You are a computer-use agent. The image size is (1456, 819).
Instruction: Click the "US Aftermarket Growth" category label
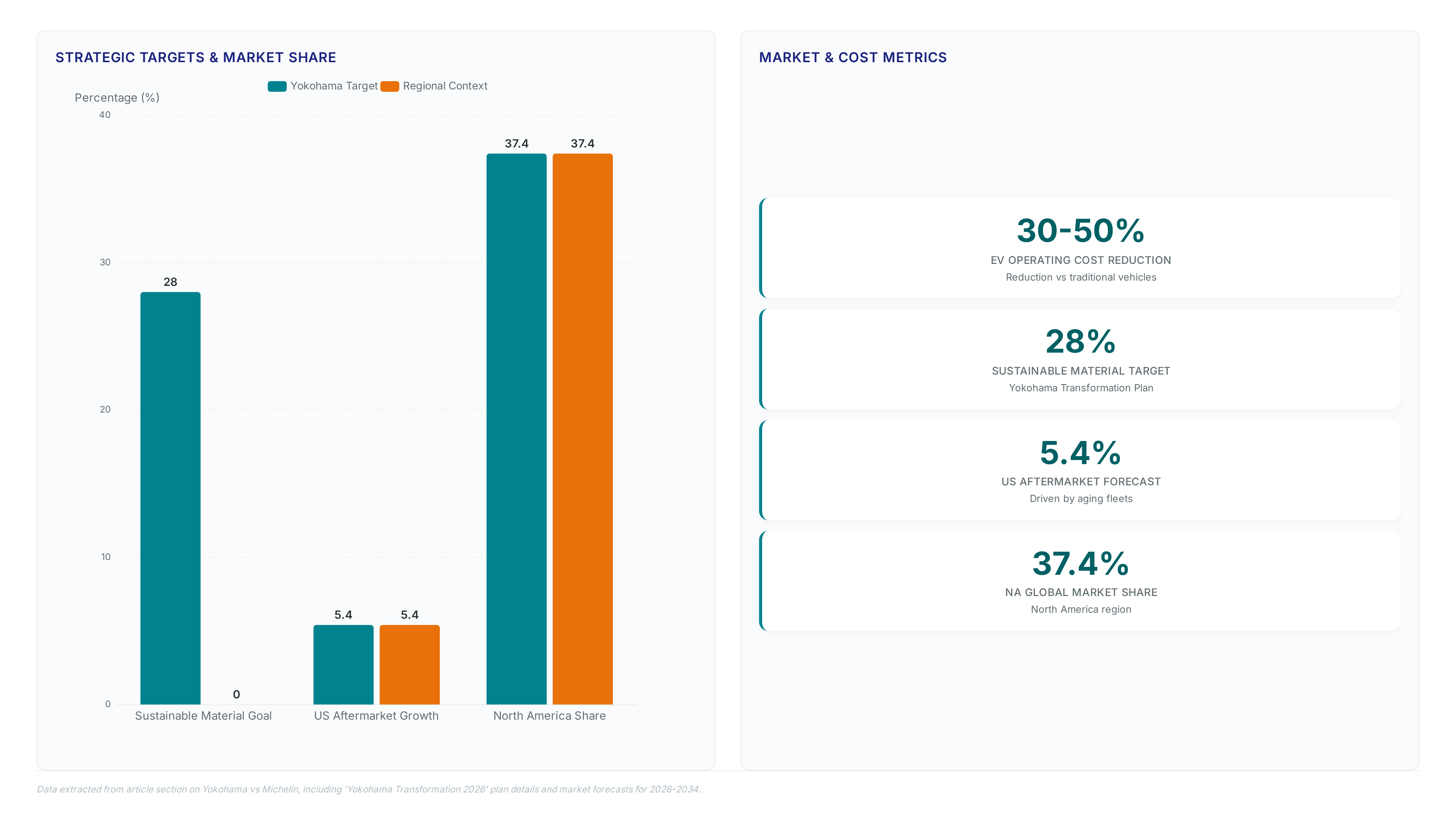[x=377, y=716]
